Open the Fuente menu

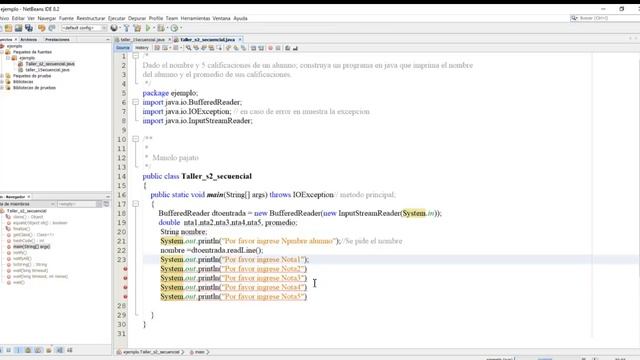[67, 18]
